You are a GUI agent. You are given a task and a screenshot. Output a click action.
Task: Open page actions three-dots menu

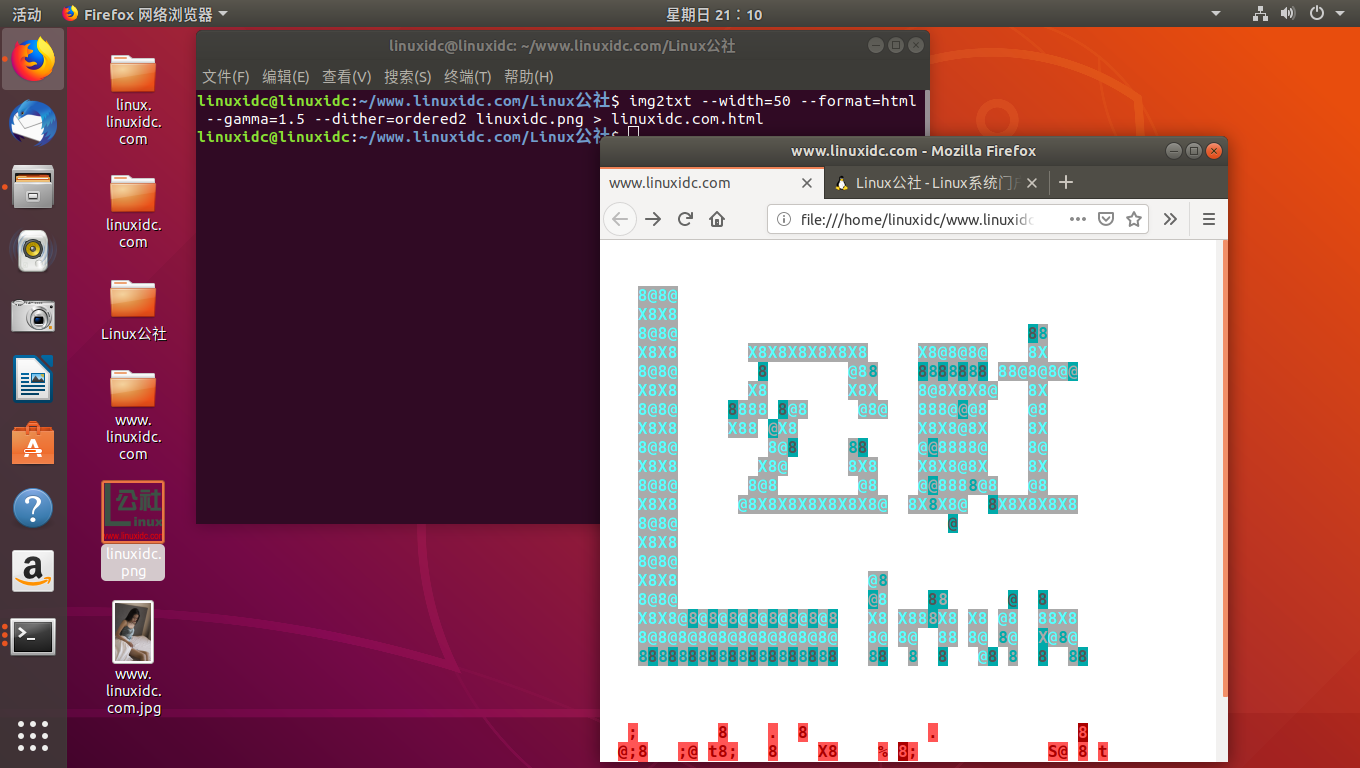1077,219
